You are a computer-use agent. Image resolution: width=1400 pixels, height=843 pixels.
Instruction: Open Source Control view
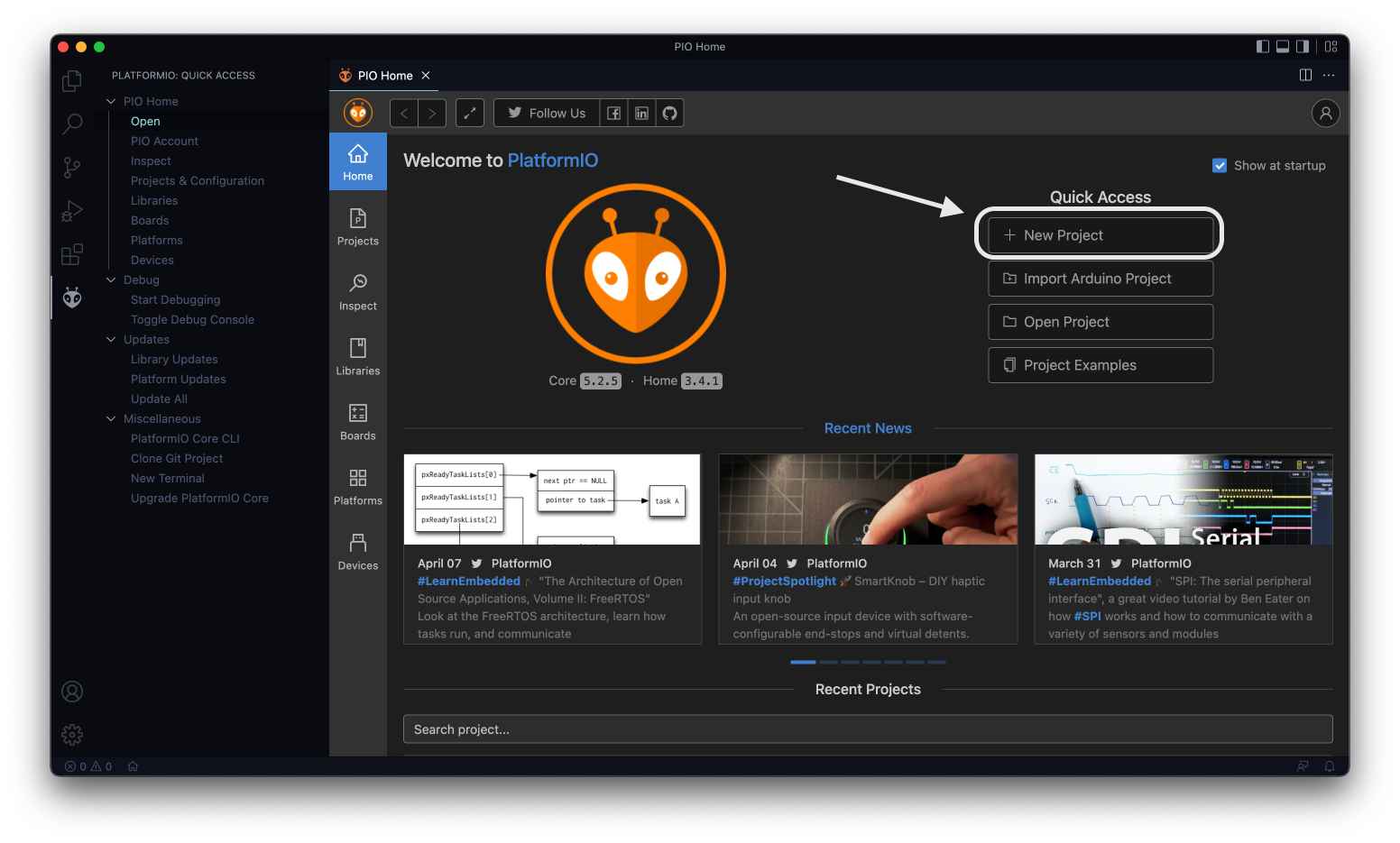(x=72, y=167)
